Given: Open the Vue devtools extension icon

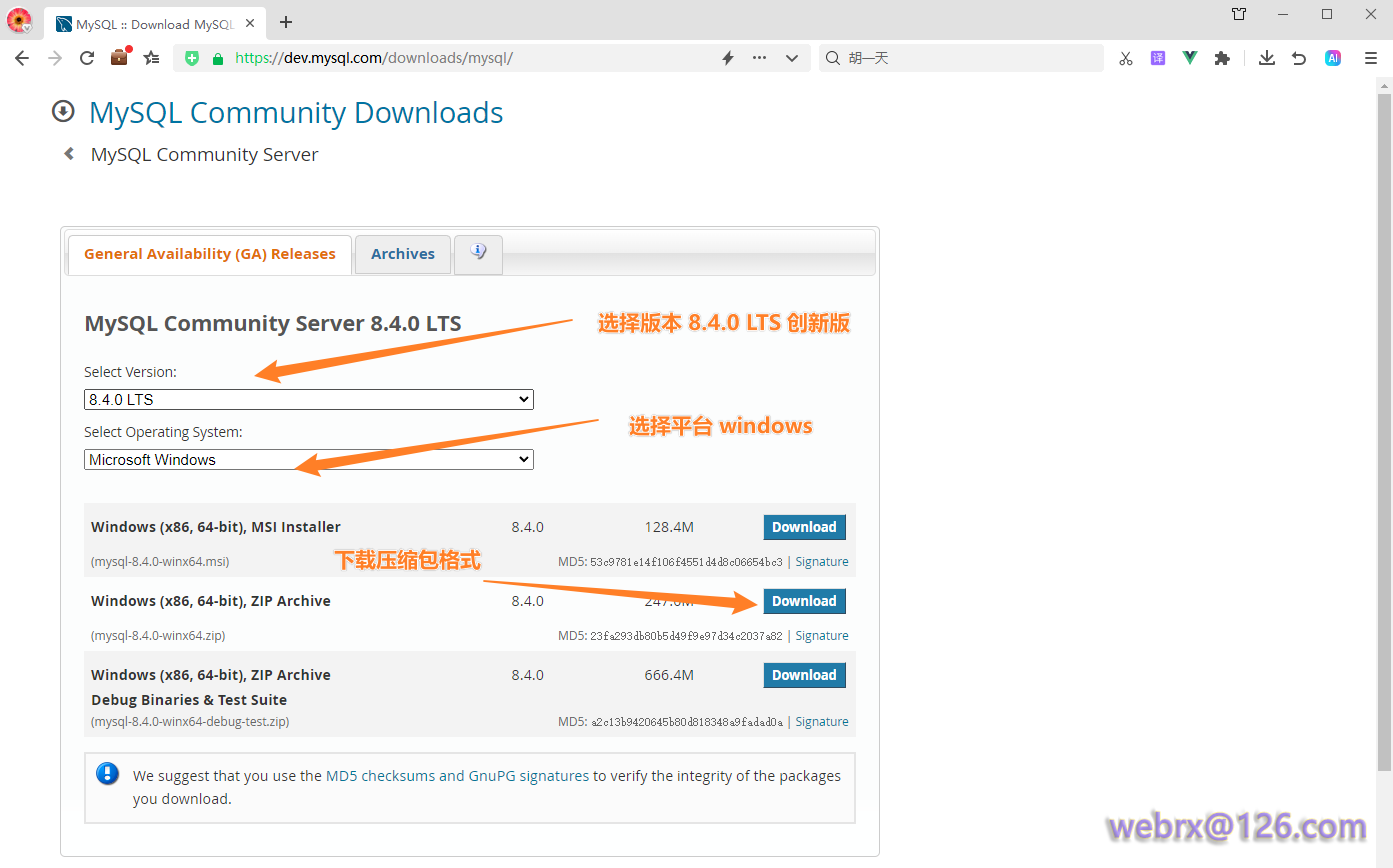Looking at the screenshot, I should click(x=1190, y=58).
